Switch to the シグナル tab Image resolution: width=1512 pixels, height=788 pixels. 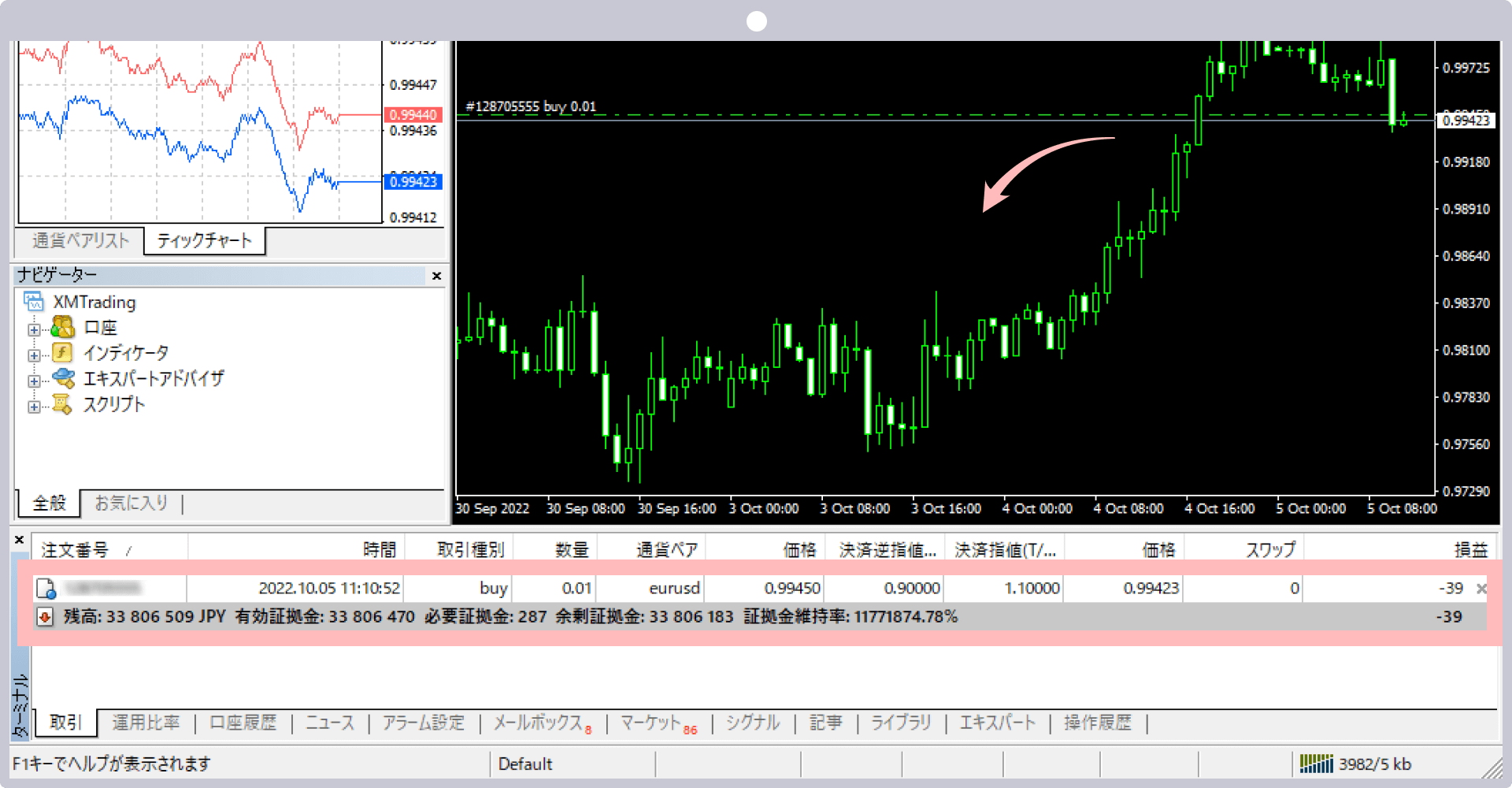(753, 723)
